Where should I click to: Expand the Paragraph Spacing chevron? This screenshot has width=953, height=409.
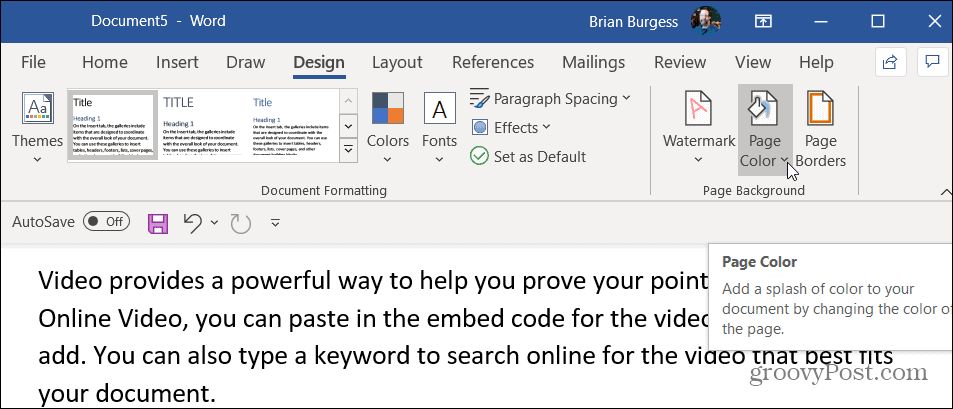pos(627,98)
